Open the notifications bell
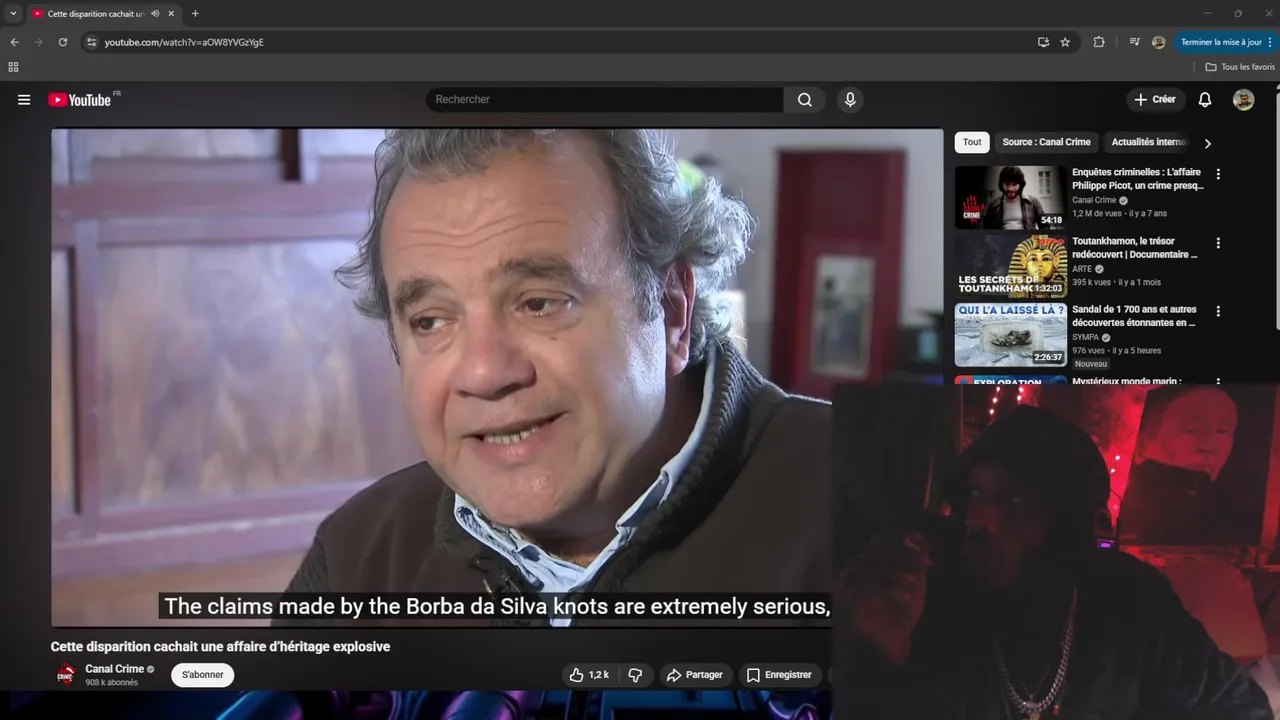This screenshot has width=1280, height=720. click(1205, 100)
